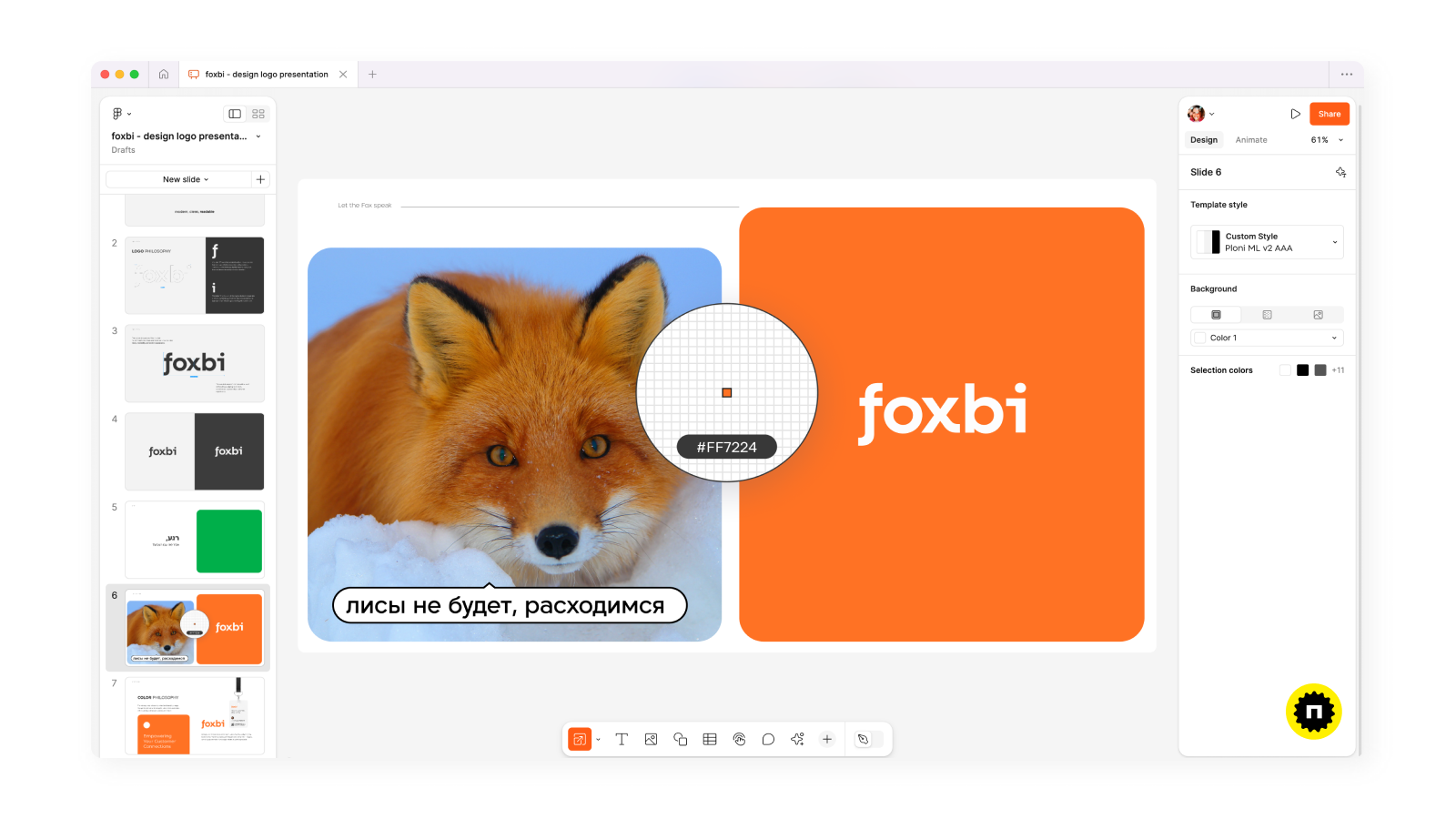Switch to grid view of slides
Viewport: 1456px width, 819px height.
[x=257, y=113]
